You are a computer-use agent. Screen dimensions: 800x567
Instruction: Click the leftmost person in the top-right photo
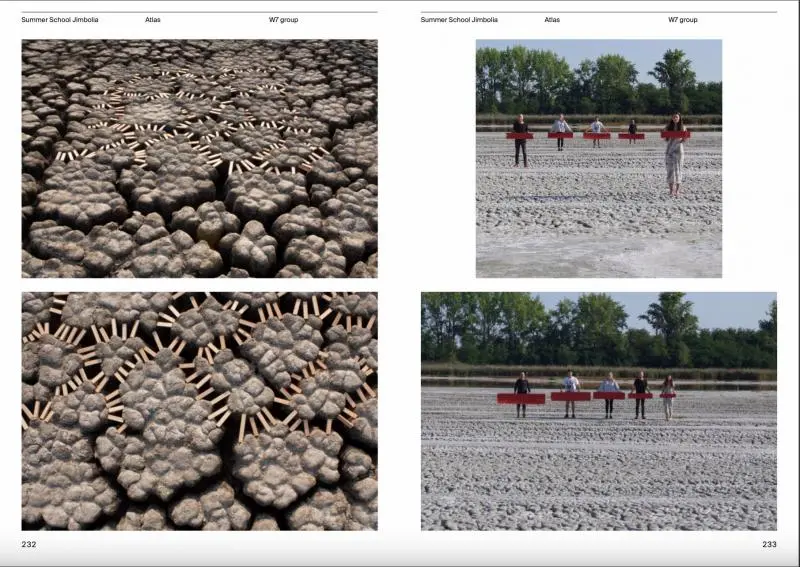click(520, 140)
